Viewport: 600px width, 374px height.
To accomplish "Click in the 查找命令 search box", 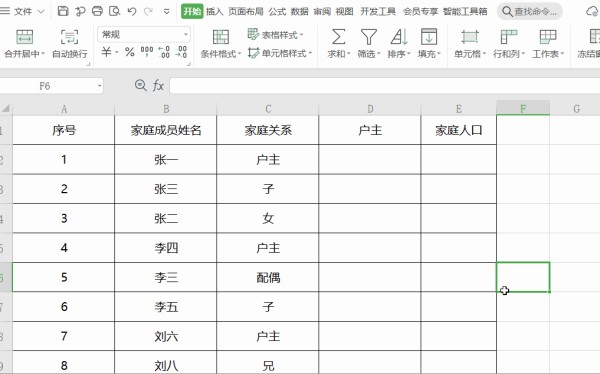I will [530, 11].
